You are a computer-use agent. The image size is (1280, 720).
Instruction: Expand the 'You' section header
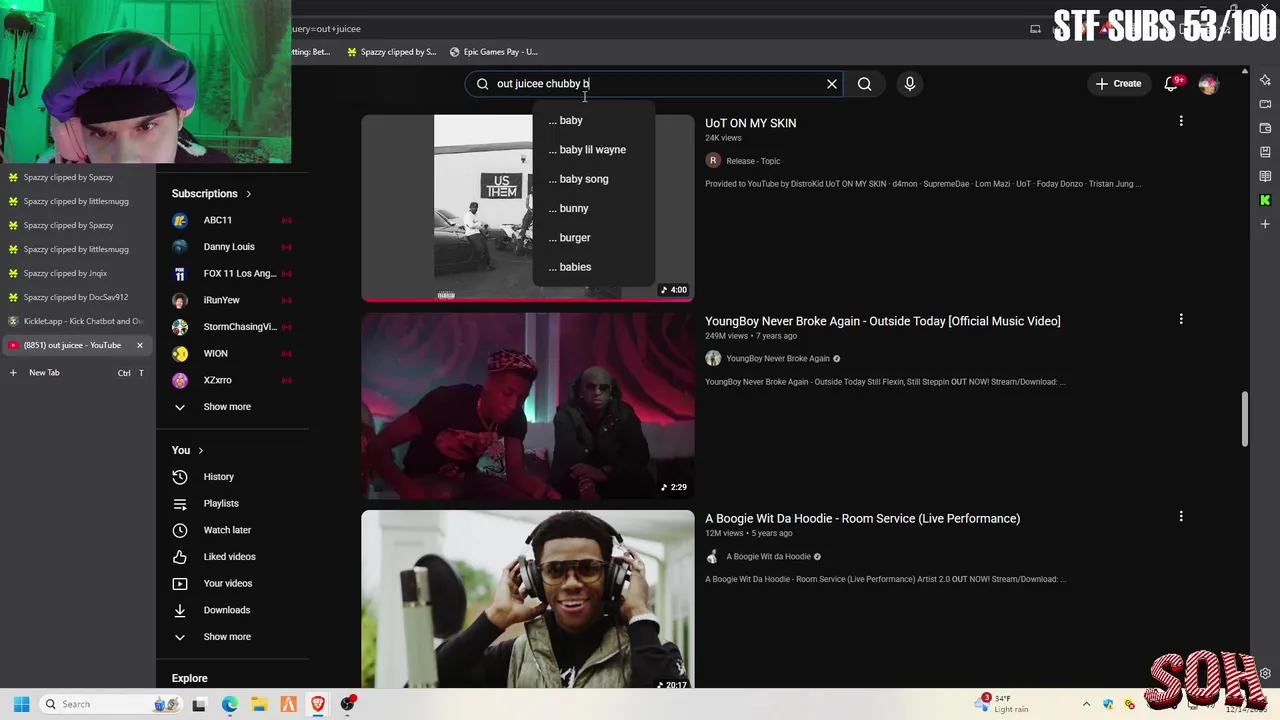(x=187, y=451)
